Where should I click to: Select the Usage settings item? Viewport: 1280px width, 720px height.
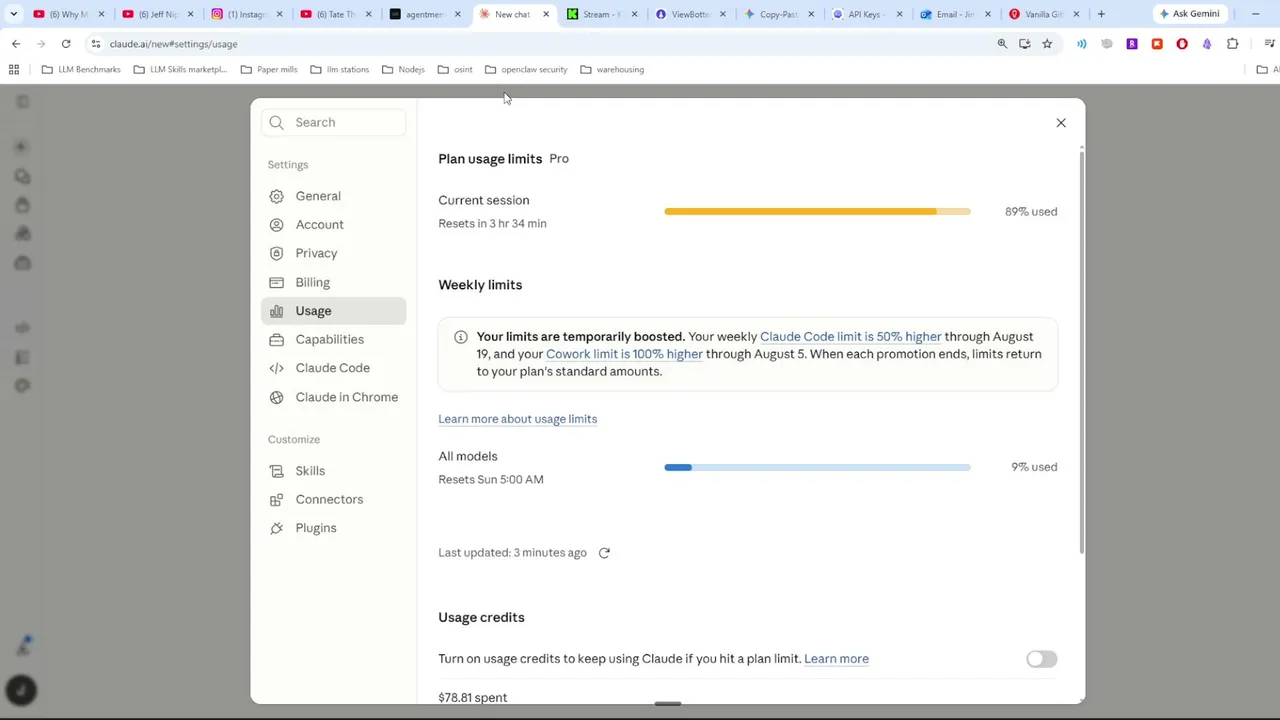click(333, 311)
